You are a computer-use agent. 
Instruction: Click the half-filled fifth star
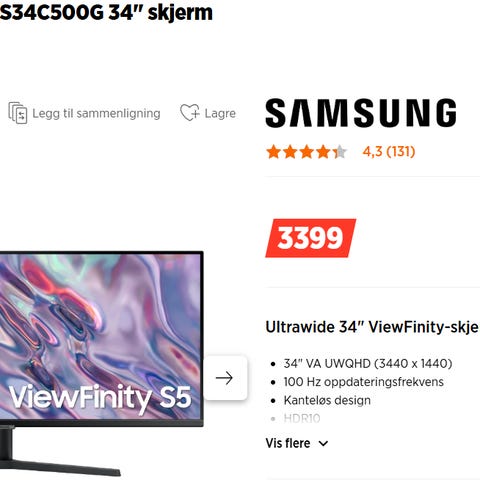340,152
